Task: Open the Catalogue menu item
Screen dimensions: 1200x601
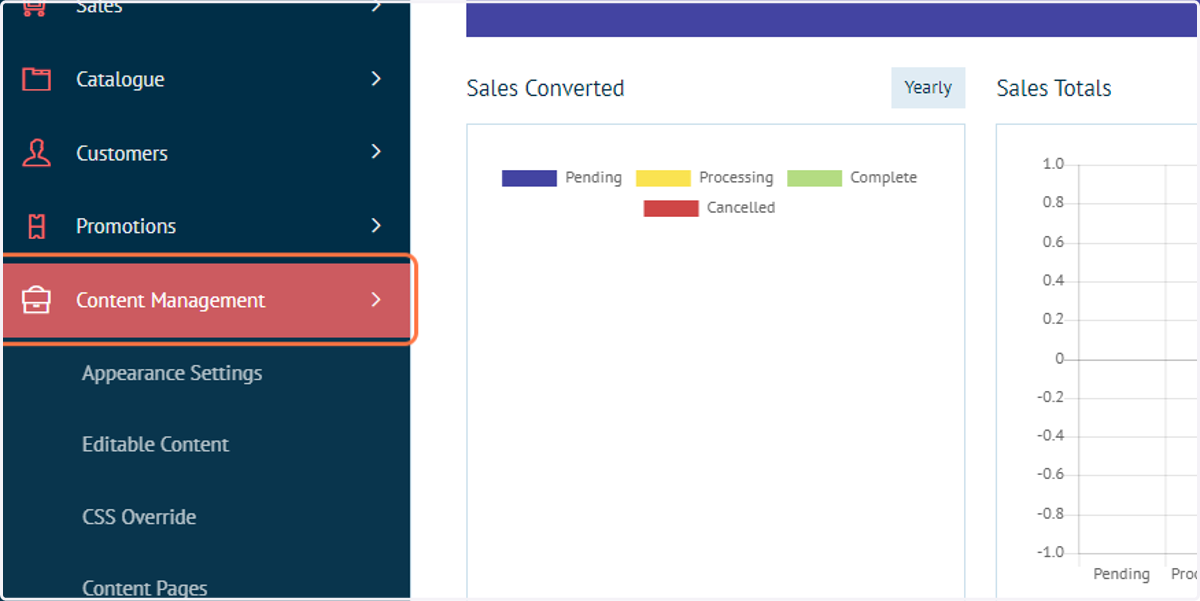Action: tap(205, 79)
